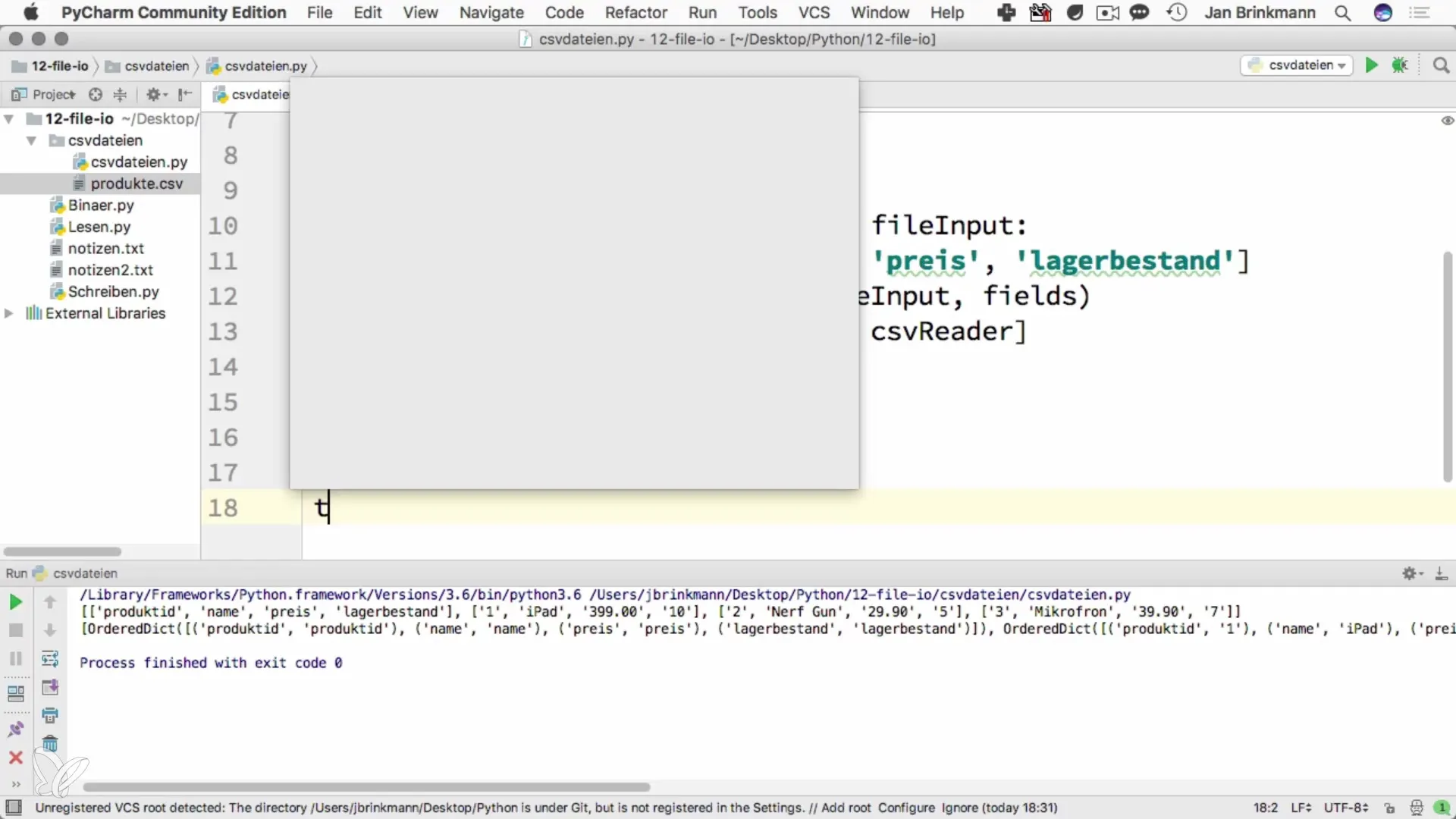Viewport: 1456px width, 819px height.
Task: Restore layout icon in Run panel
Action: 15,693
